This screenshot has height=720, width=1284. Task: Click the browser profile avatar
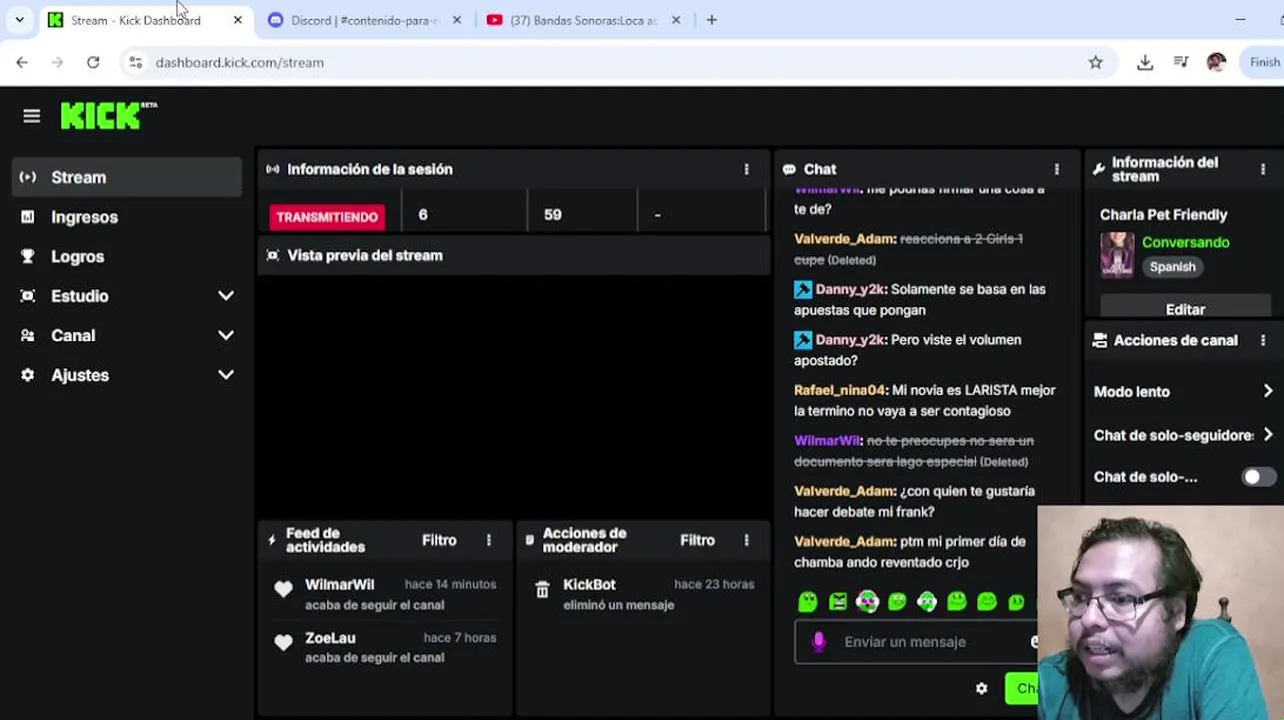(x=1216, y=62)
